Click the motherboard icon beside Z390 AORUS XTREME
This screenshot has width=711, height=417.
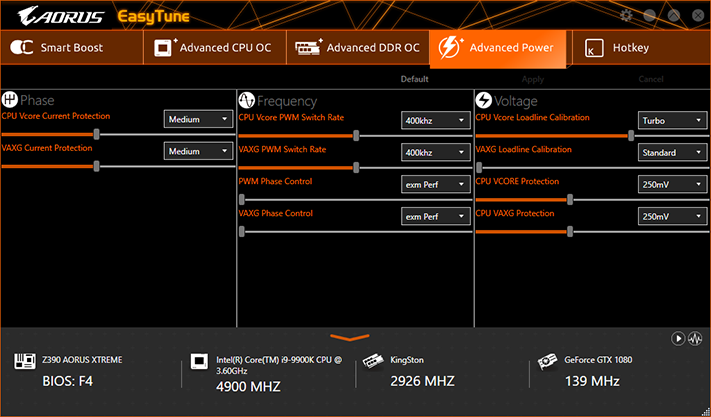tap(24, 361)
